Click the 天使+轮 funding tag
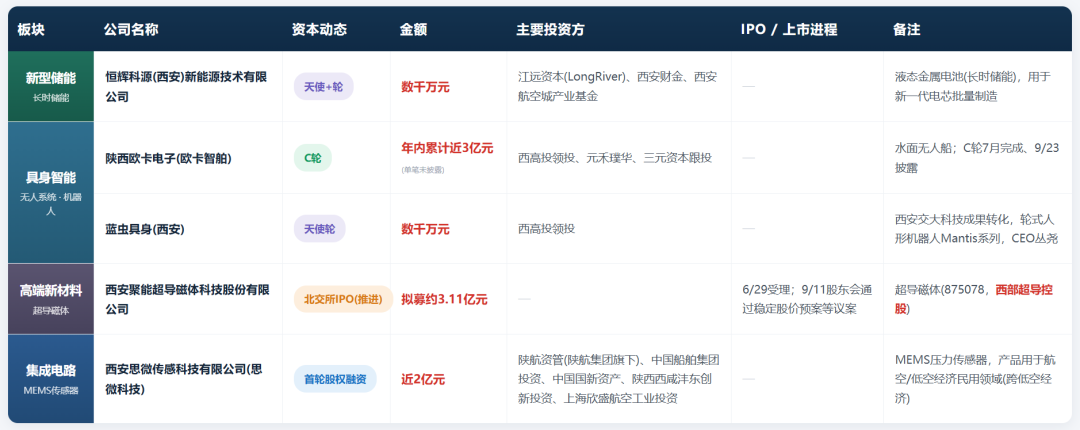Viewport: 1080px width, 430px height. tap(323, 87)
